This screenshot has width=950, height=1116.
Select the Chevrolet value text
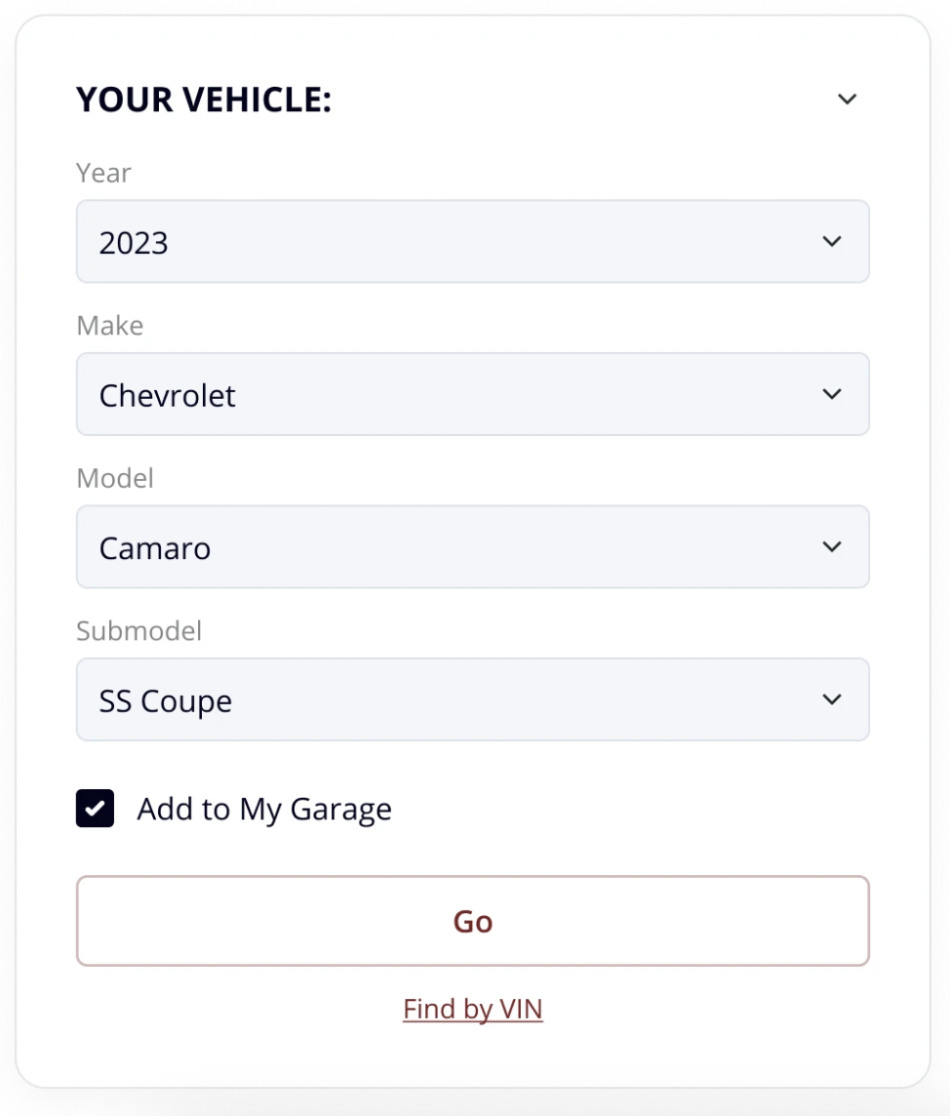point(167,396)
